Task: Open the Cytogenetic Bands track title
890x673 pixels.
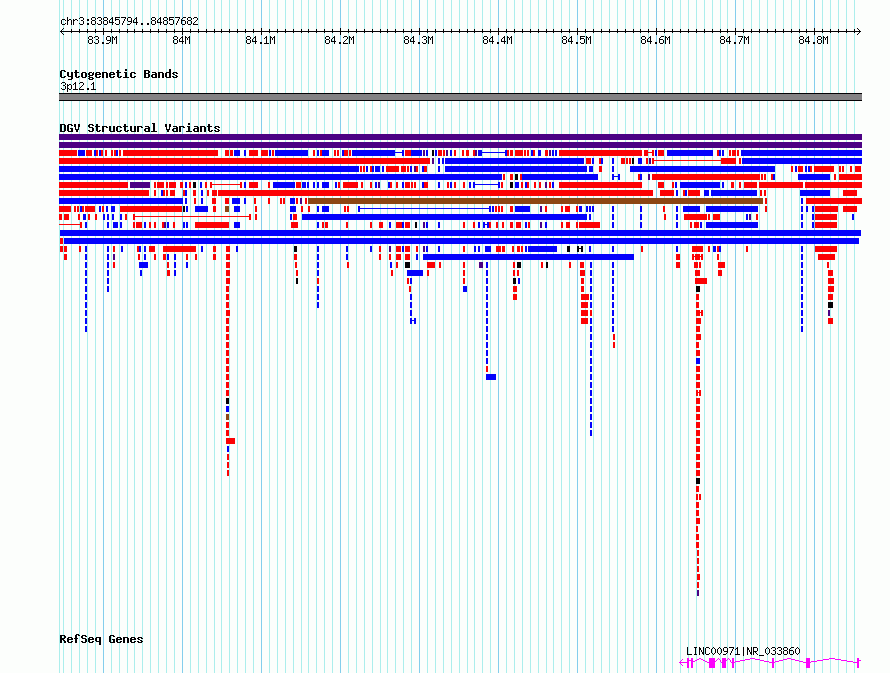Action: click(119, 74)
